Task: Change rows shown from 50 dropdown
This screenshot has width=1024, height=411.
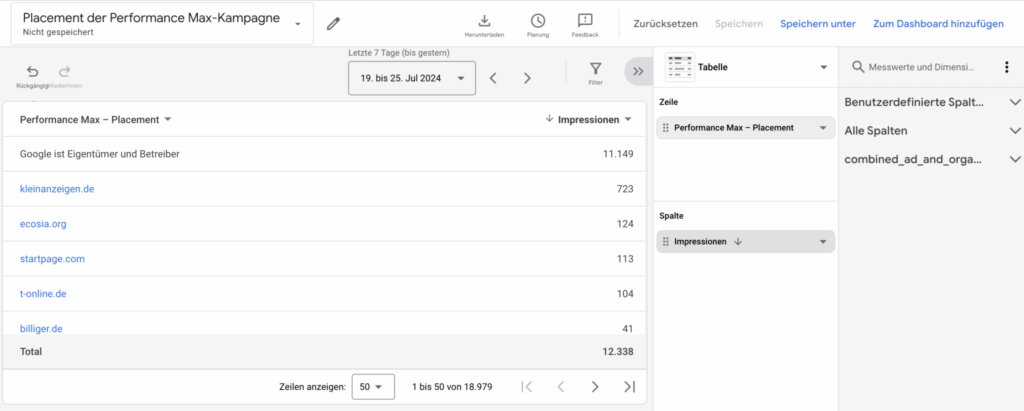Action: pos(373,387)
